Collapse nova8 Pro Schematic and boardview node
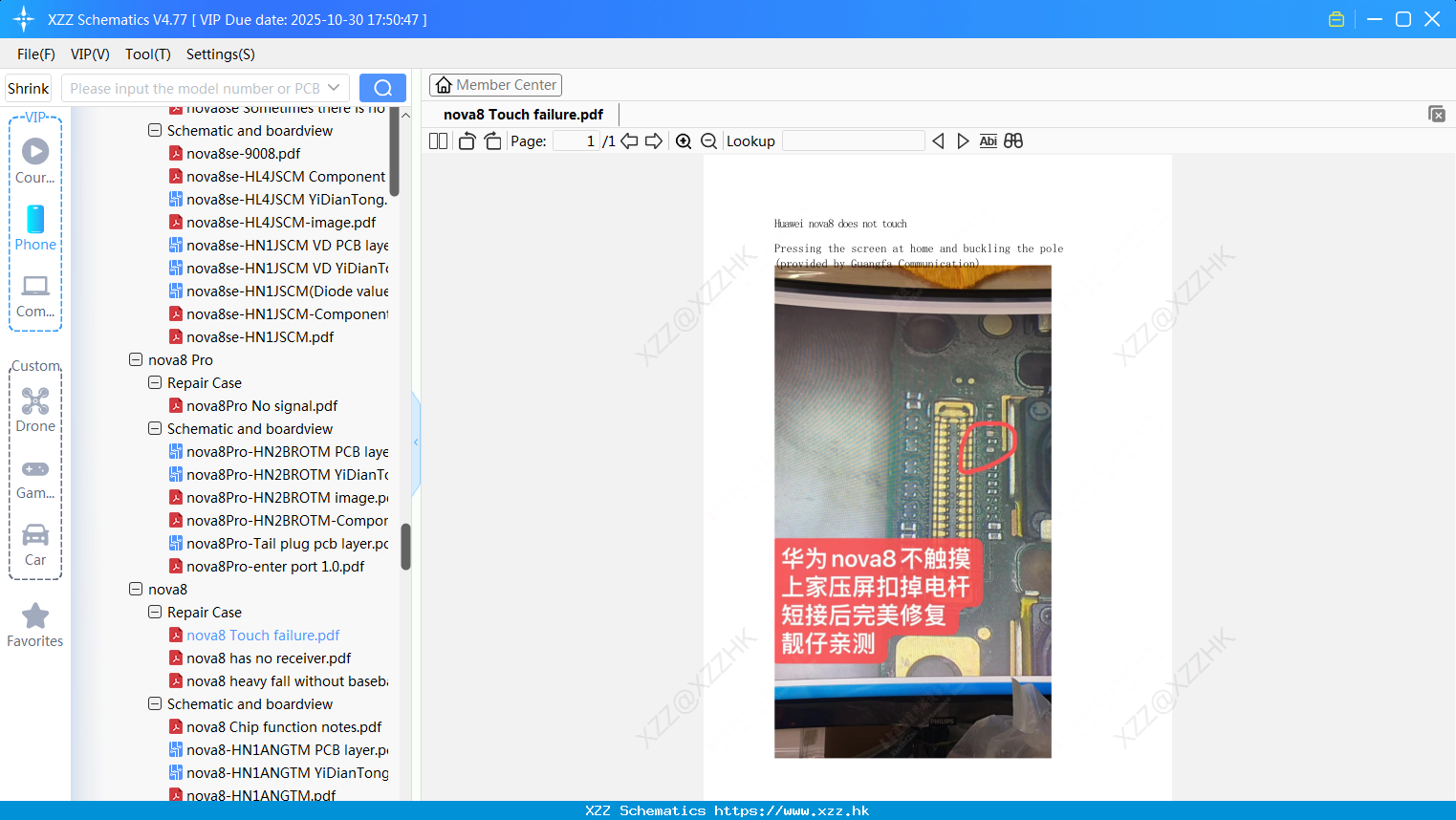1456x820 pixels. 155,428
